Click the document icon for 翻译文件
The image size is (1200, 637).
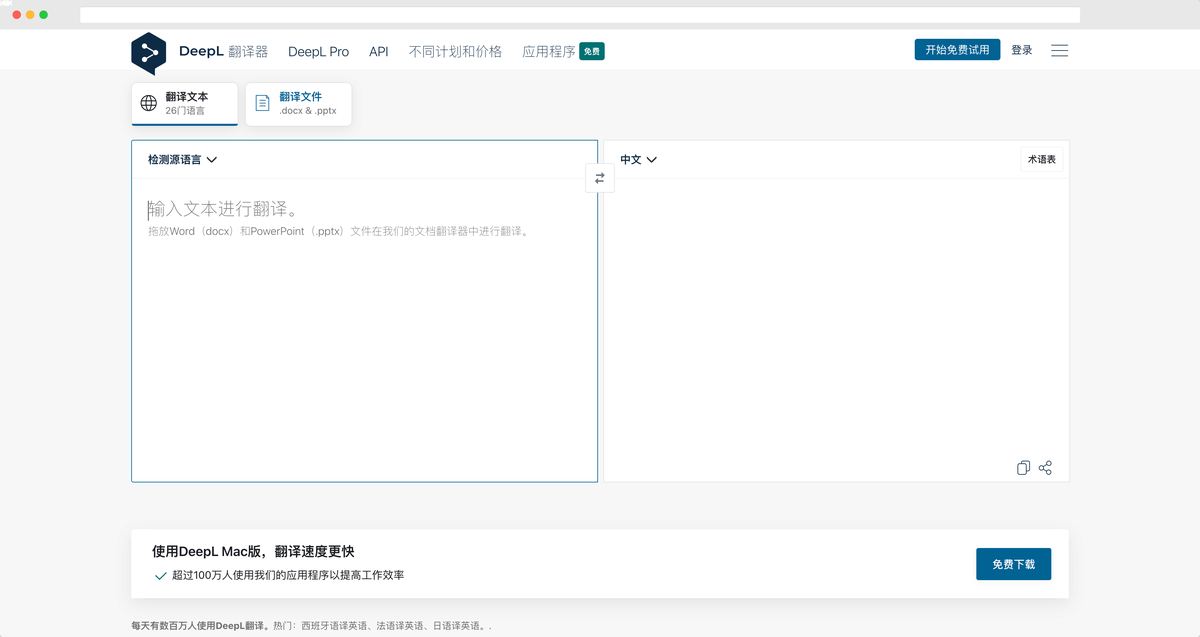click(x=262, y=103)
